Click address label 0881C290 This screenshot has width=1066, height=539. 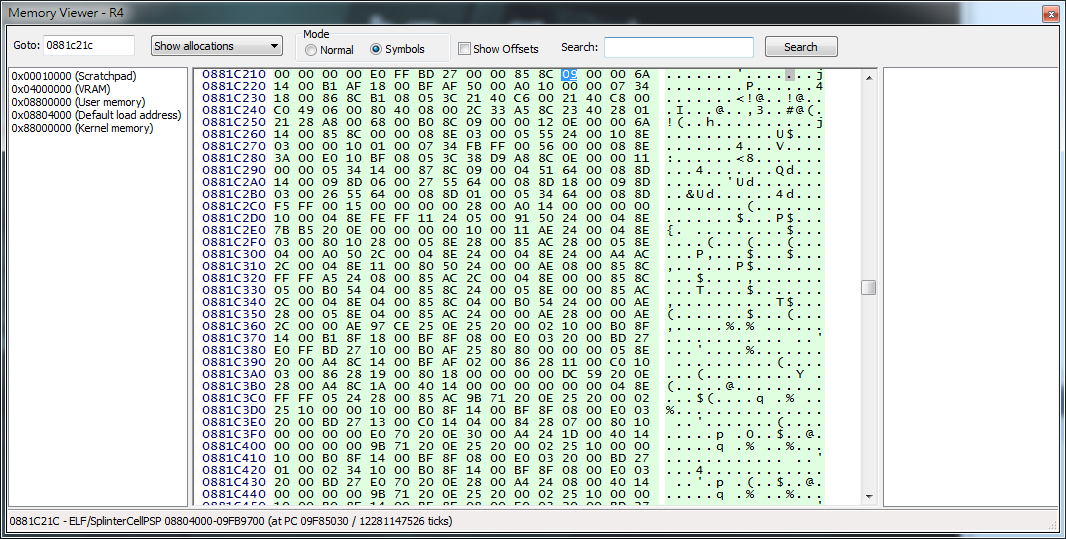(234, 170)
